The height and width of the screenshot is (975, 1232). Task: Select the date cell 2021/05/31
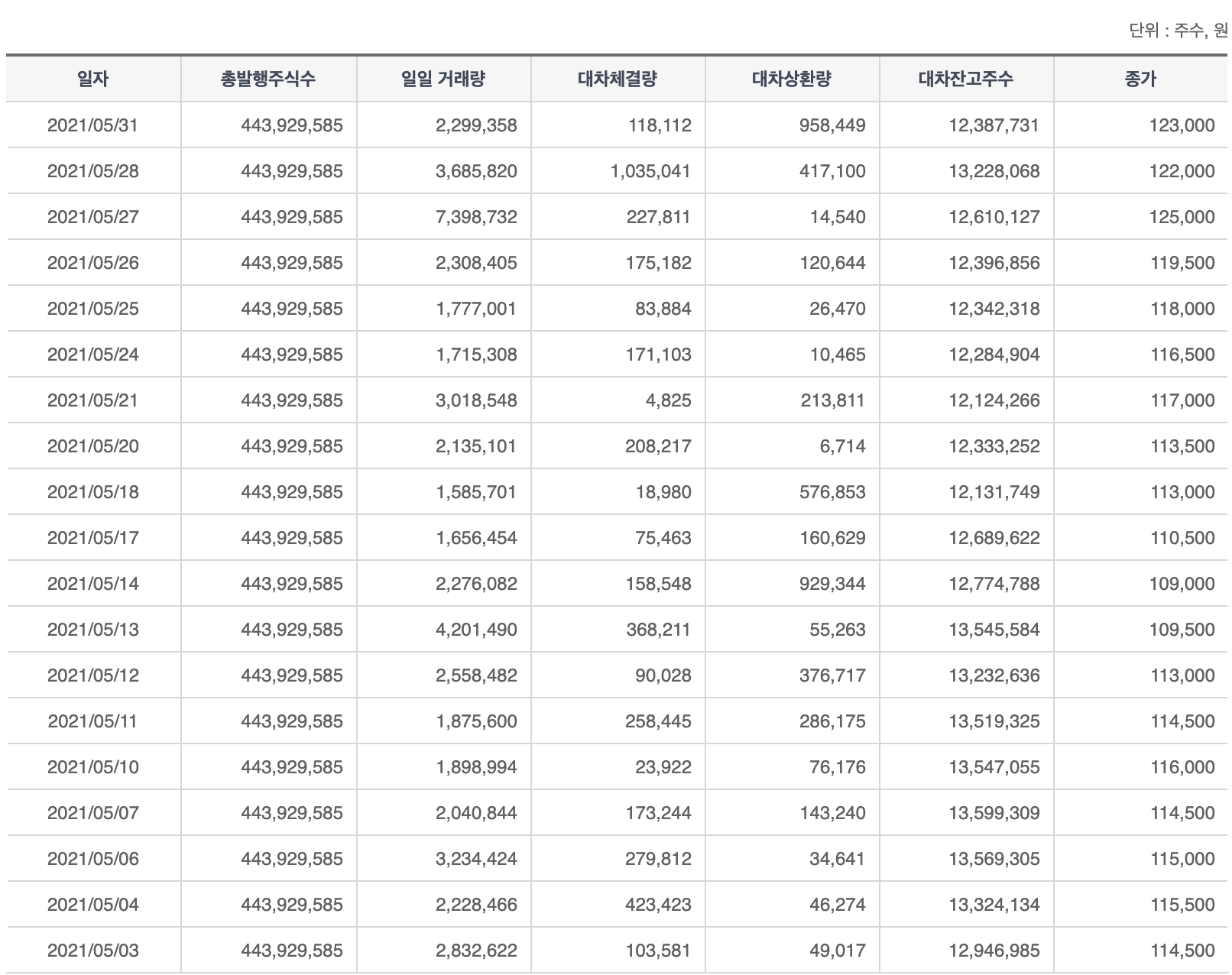pyautogui.click(x=93, y=125)
